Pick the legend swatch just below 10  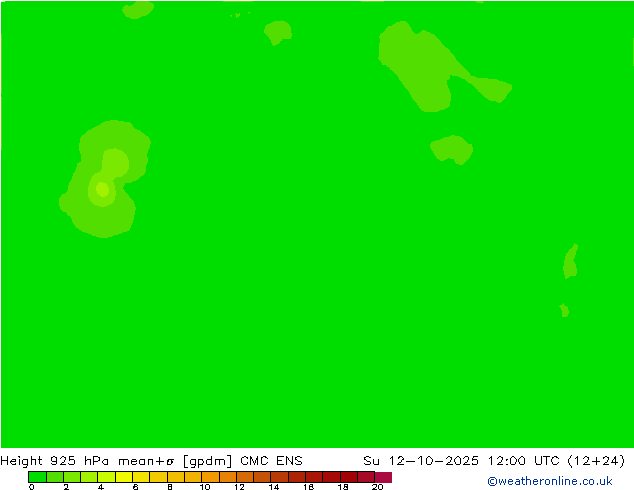pos(193,477)
